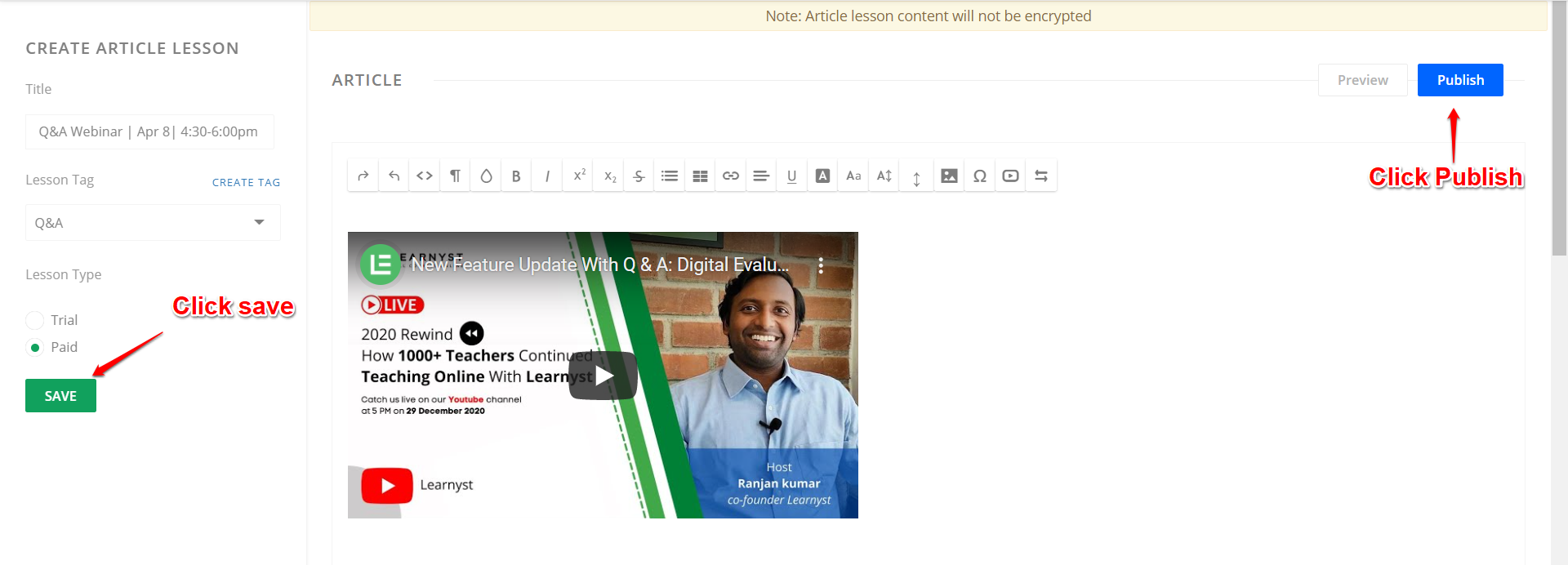Toggle italic formatting

point(547,176)
